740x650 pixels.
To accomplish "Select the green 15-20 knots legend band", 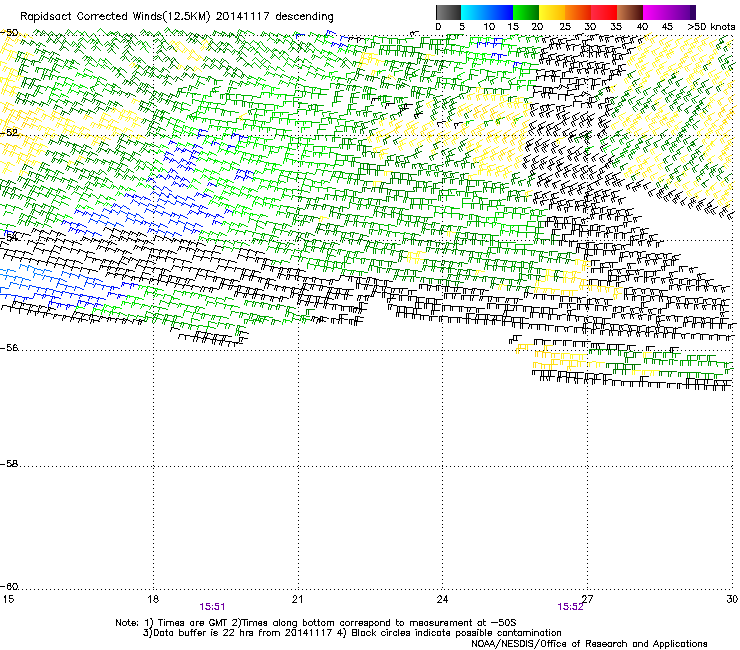I will (x=526, y=12).
